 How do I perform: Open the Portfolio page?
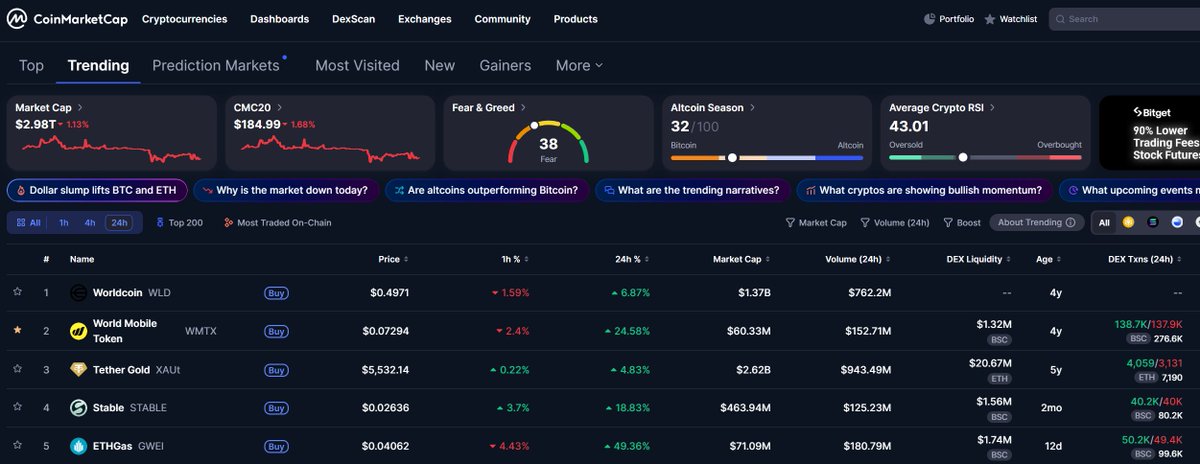(948, 19)
